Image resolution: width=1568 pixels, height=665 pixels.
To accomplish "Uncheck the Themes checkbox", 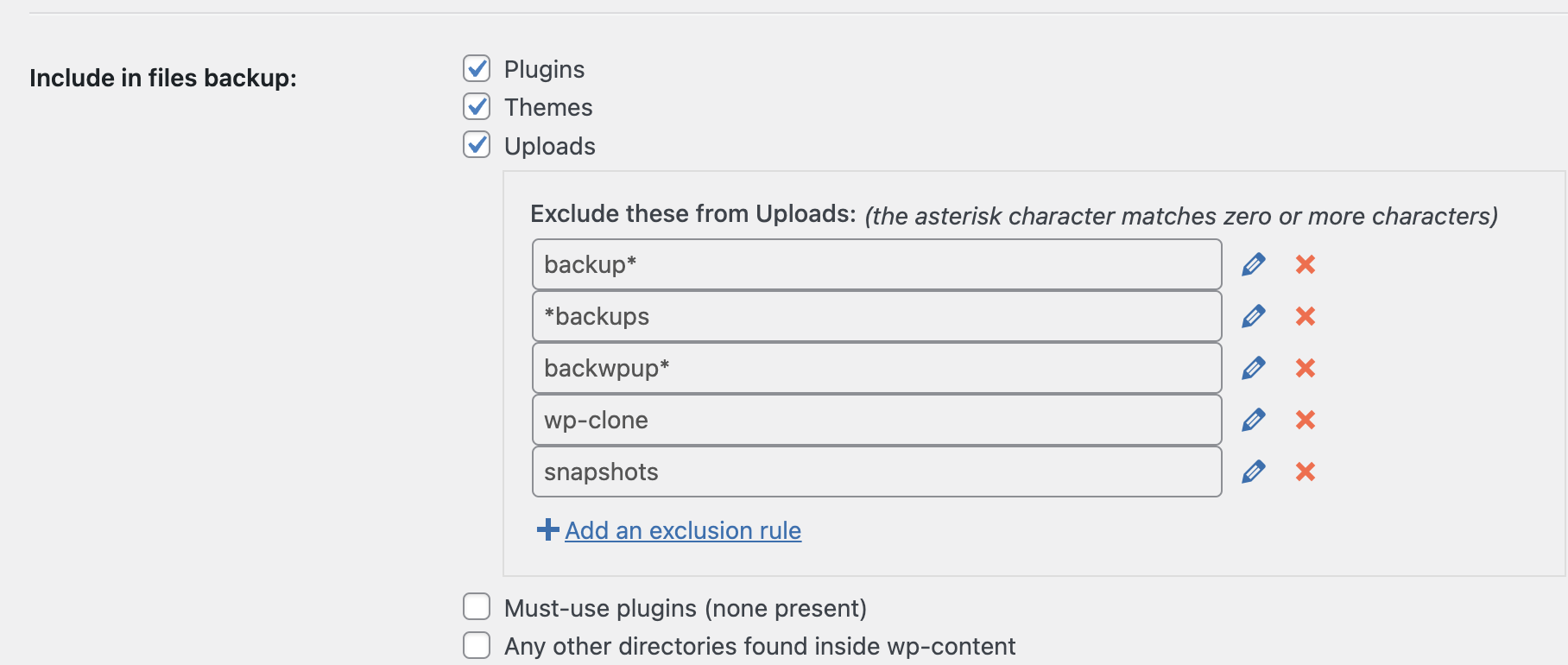I will [477, 106].
